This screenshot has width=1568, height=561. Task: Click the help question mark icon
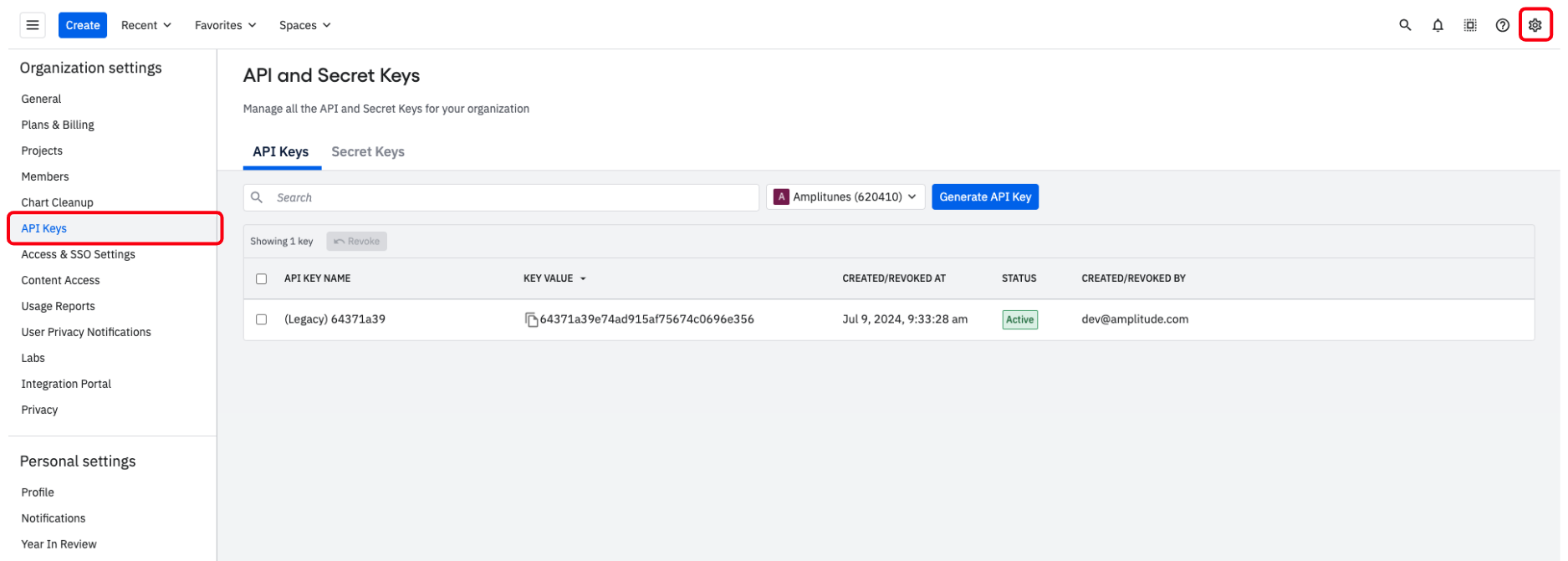point(1503,25)
